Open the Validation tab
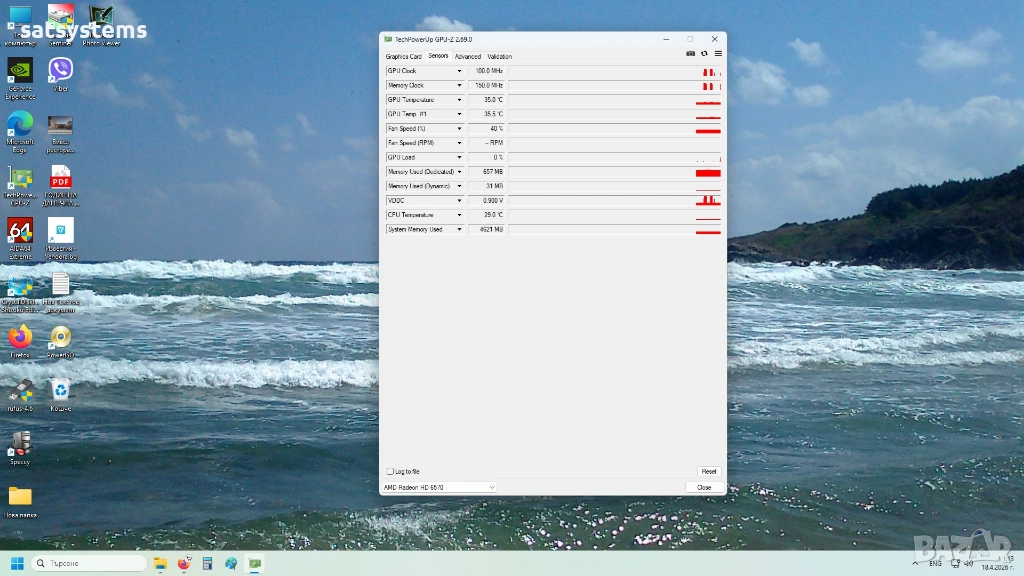 [x=500, y=56]
